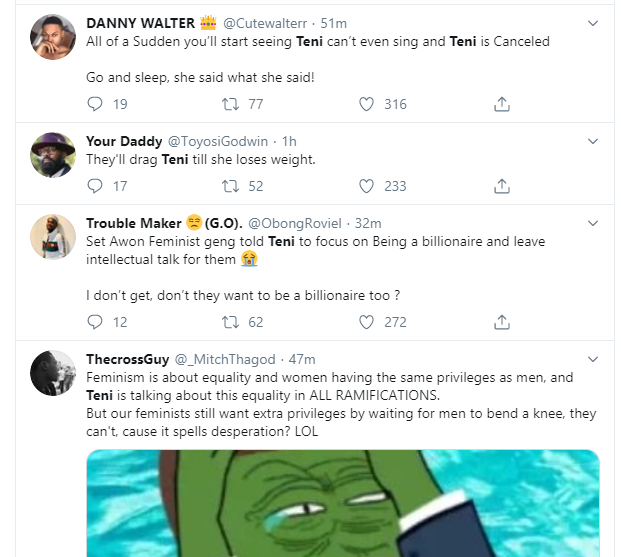Retweet Trouble Maker's tweet
This screenshot has width=621, height=557.
[x=229, y=322]
